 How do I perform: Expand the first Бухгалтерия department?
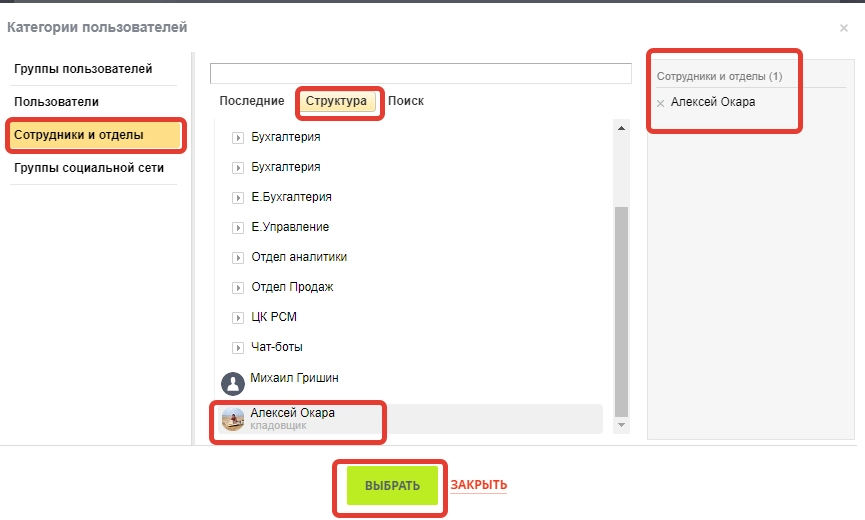click(238, 137)
